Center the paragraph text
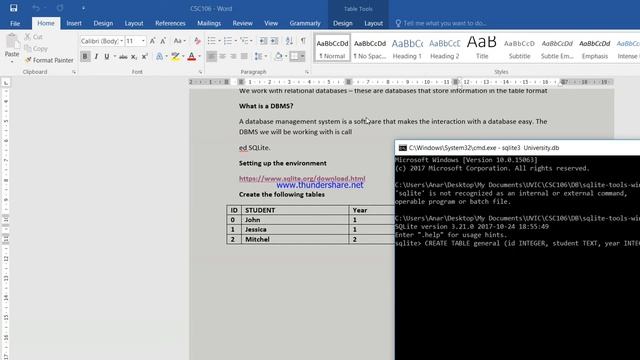This screenshot has width=640, height=360. point(222,56)
